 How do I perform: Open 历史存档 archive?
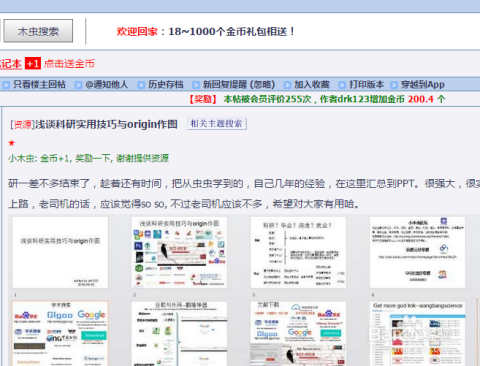(166, 84)
